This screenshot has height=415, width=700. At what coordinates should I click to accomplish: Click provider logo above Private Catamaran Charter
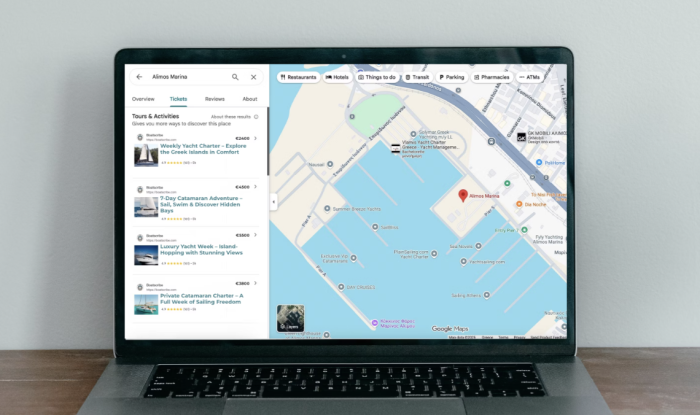[140, 287]
